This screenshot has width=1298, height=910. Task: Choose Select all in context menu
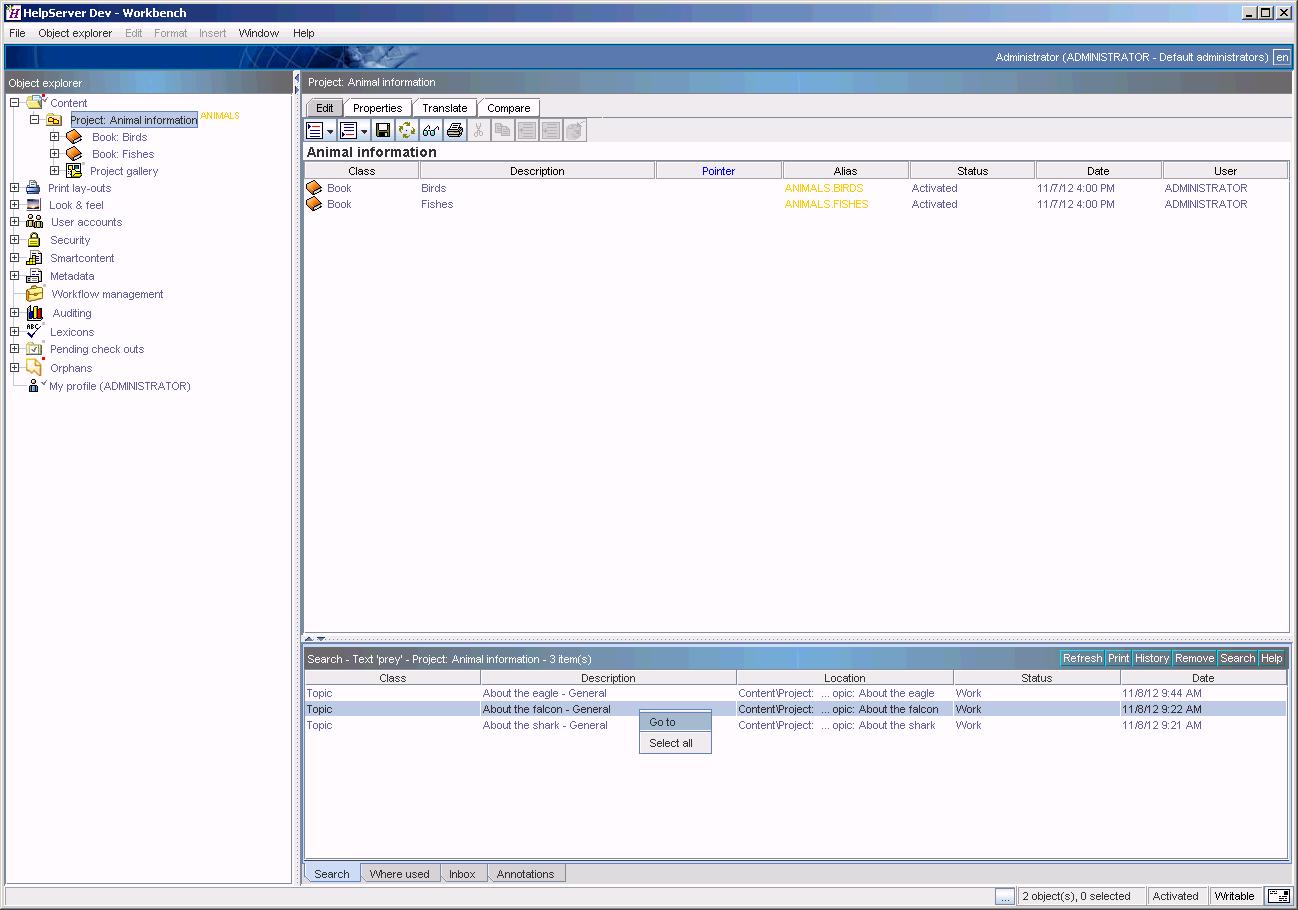coord(675,743)
